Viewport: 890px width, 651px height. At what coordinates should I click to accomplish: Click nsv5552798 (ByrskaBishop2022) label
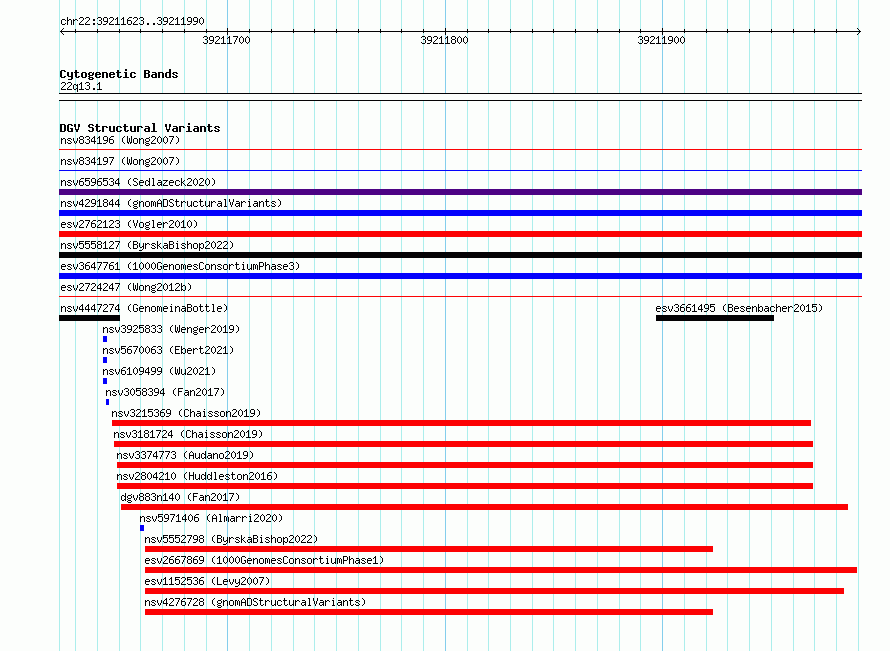click(231, 539)
